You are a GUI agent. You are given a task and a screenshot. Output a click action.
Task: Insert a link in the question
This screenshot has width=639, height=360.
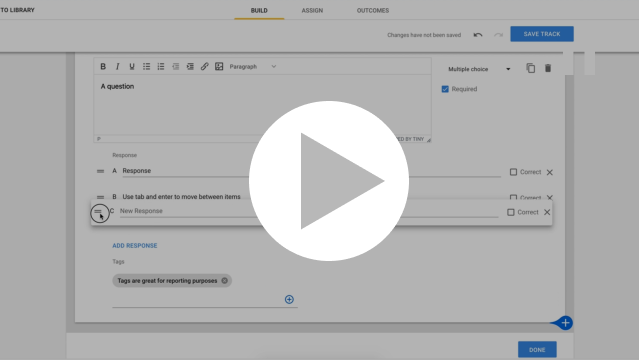click(205, 66)
